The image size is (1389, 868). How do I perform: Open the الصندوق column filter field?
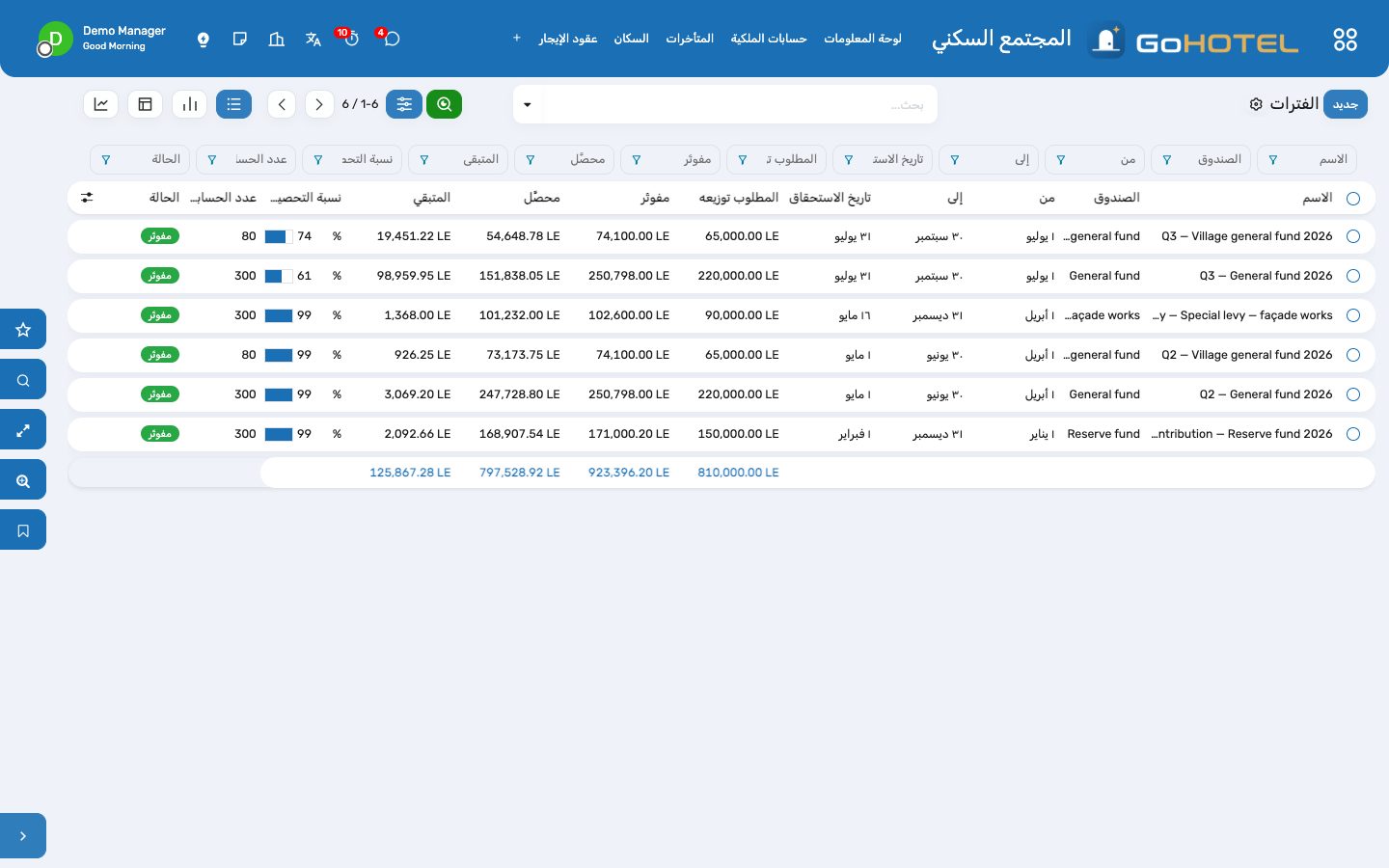[x=1201, y=159]
